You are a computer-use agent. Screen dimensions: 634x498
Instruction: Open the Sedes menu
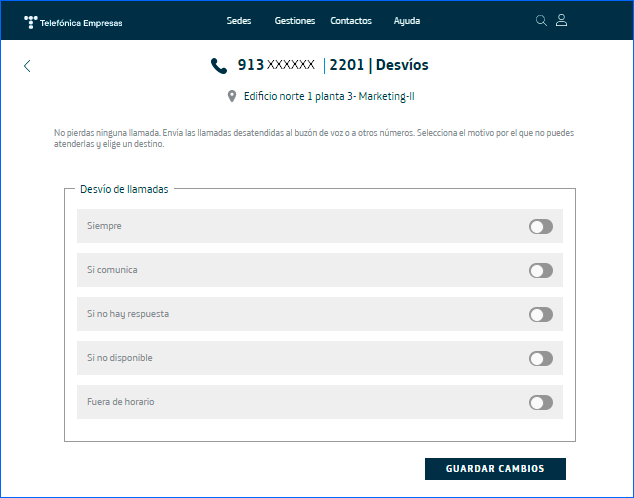tap(239, 21)
